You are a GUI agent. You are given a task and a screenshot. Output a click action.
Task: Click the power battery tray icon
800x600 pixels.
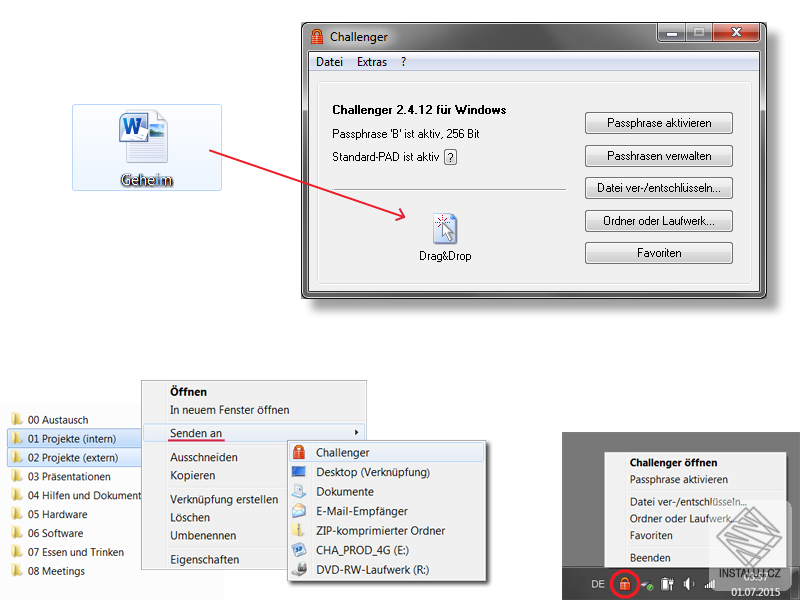point(667,584)
